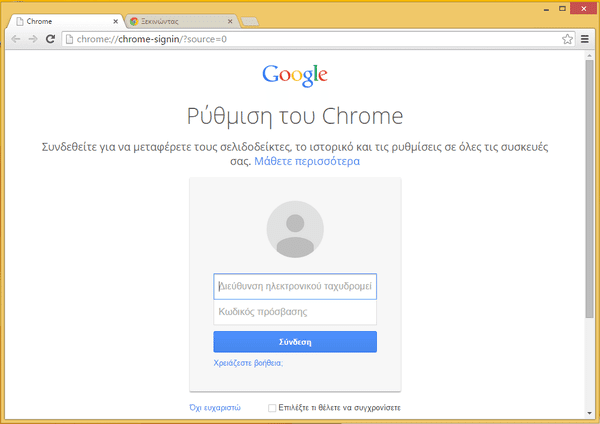This screenshot has height=424, width=600.
Task: Click the scrollbar up arrow
Action: tap(589, 56)
